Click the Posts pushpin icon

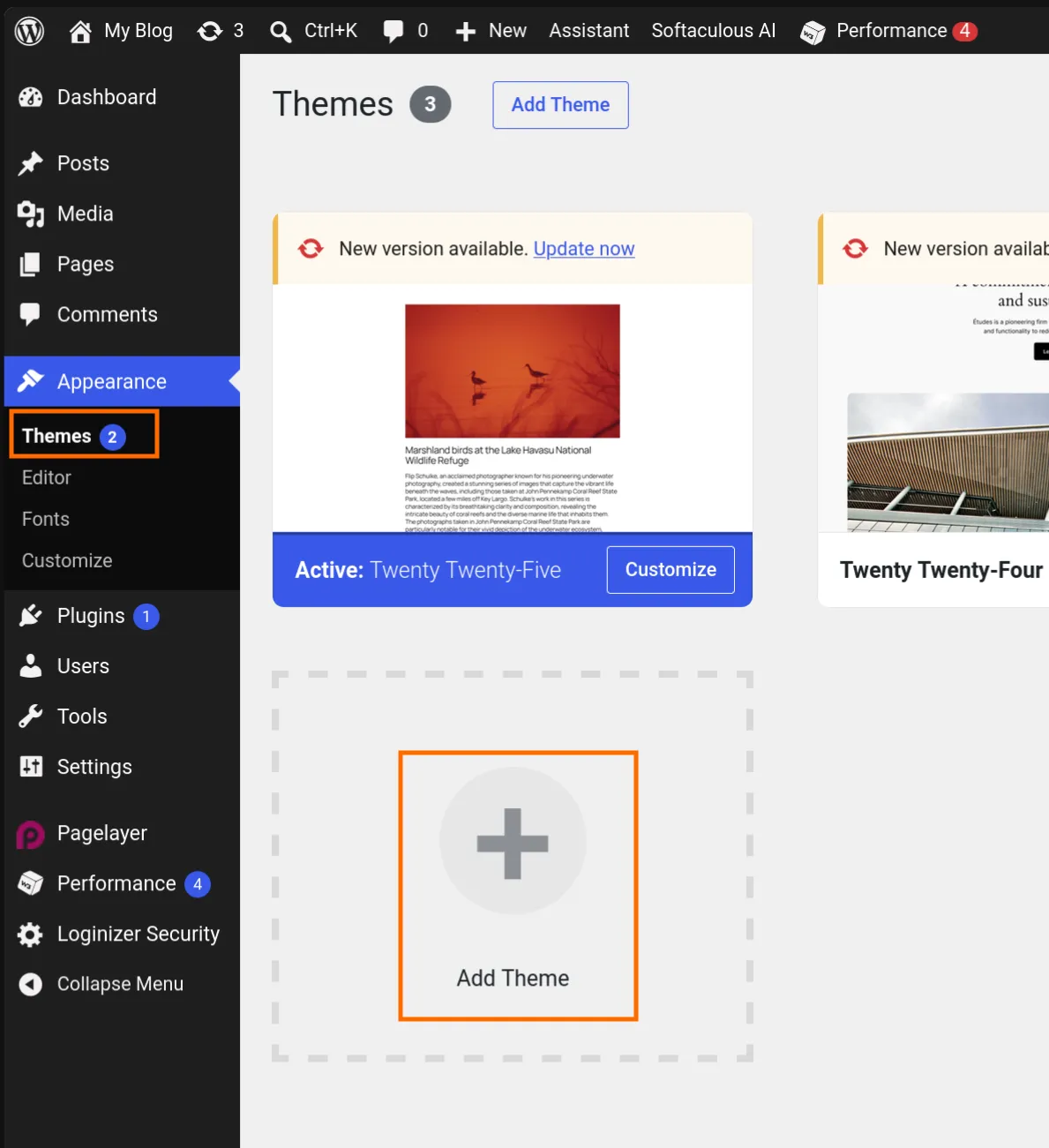point(31,163)
